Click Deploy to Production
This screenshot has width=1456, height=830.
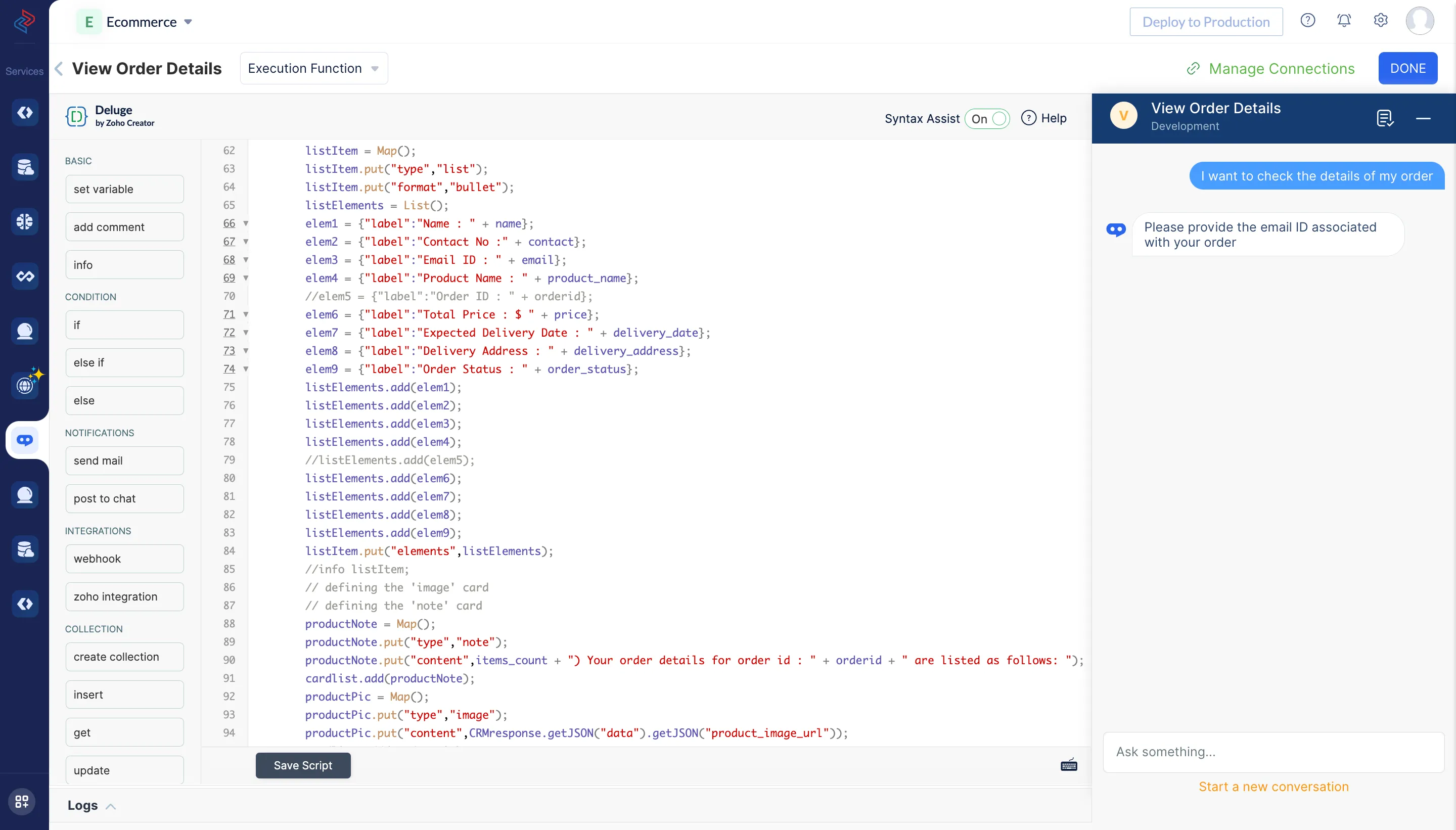1206,22
